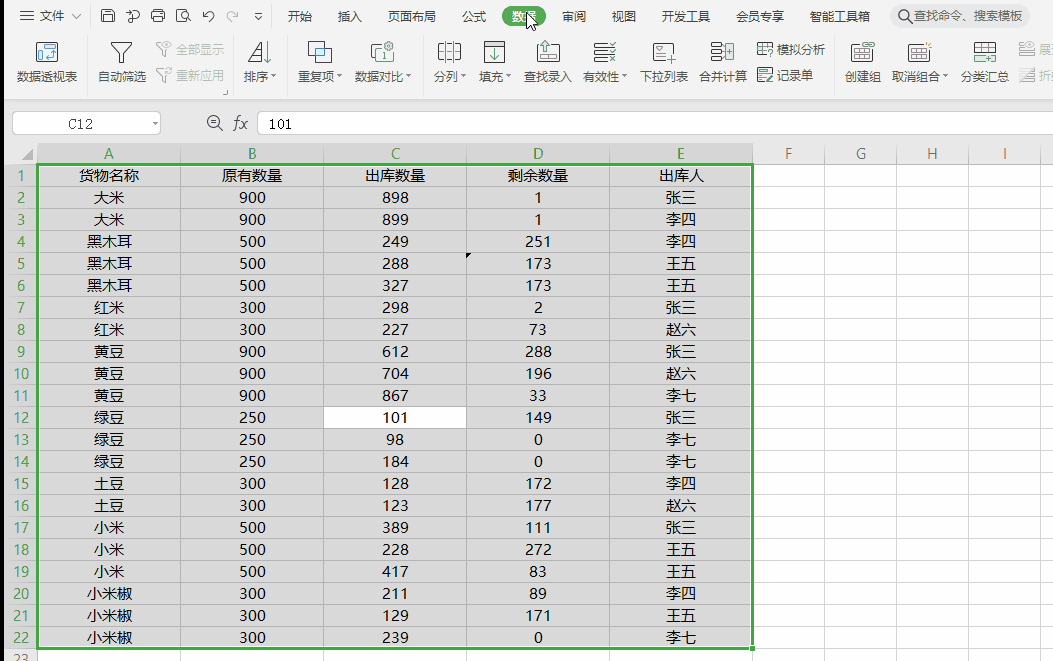Expand the 分列 dropdown arrow
1053x661 pixels.
coord(463,77)
